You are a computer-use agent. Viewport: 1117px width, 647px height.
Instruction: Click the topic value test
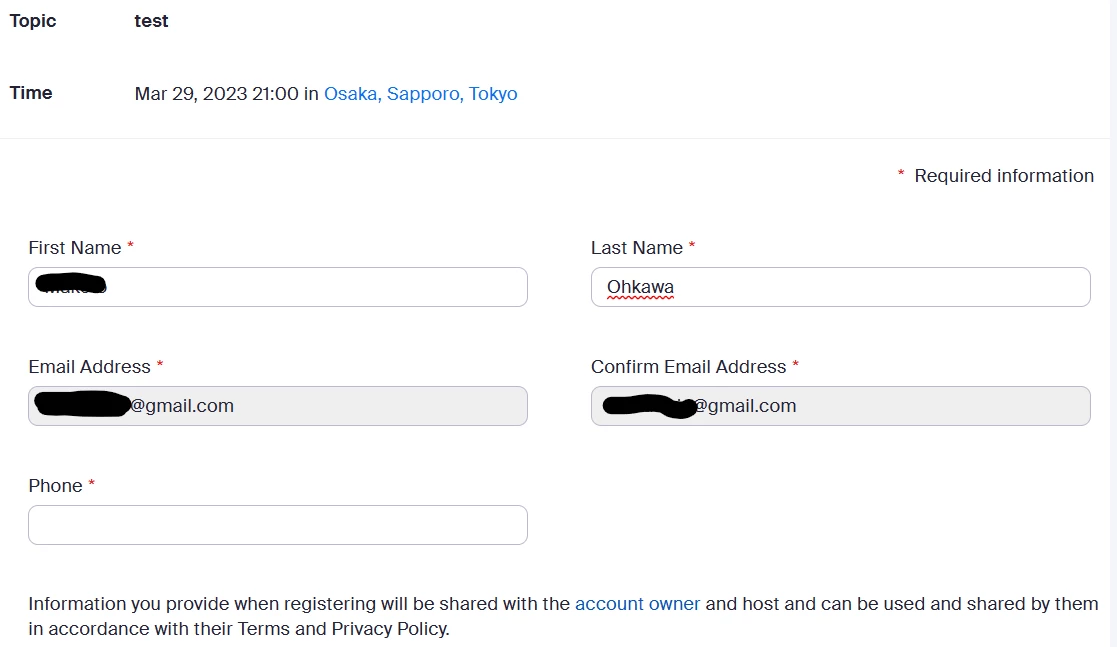[x=151, y=21]
